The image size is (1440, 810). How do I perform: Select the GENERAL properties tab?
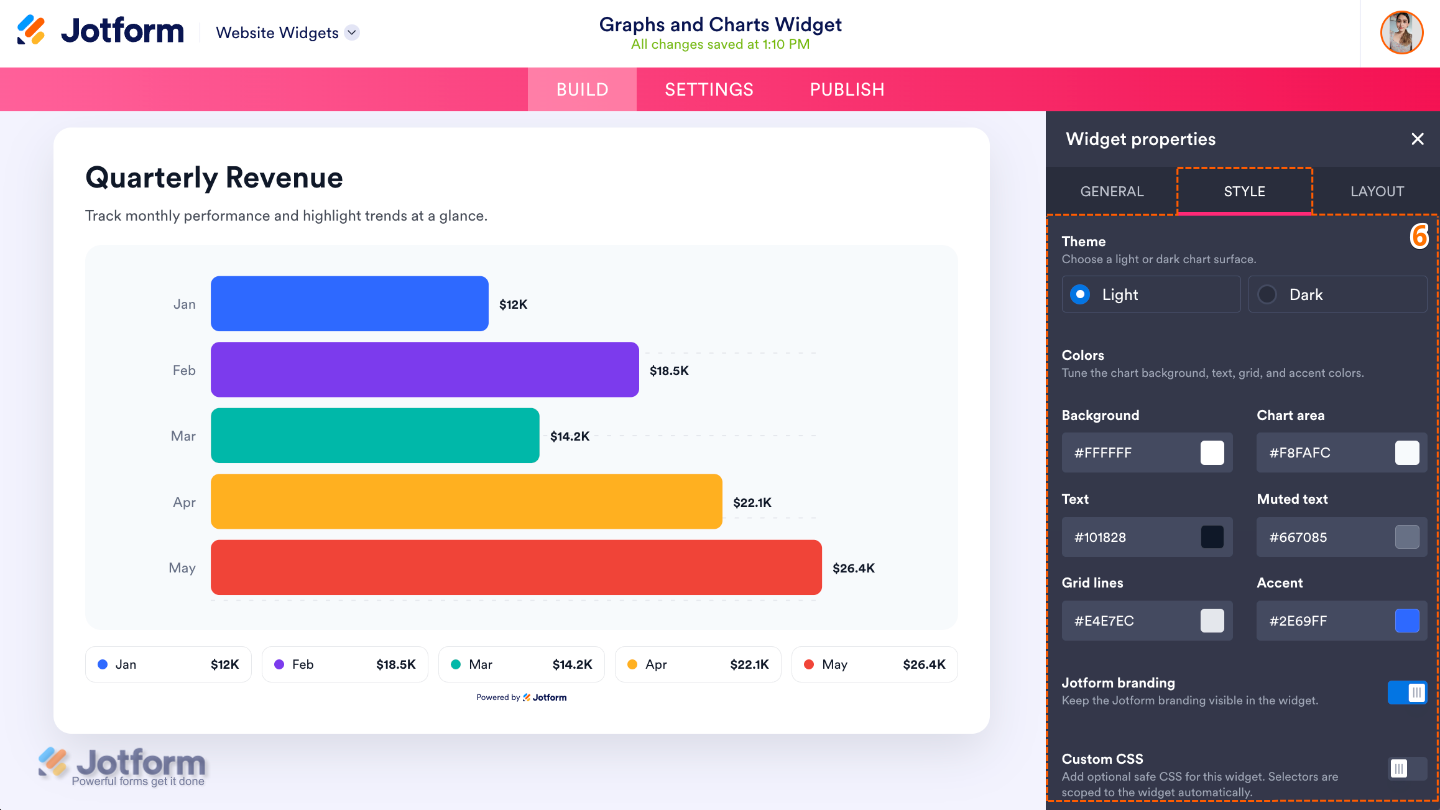point(1112,191)
